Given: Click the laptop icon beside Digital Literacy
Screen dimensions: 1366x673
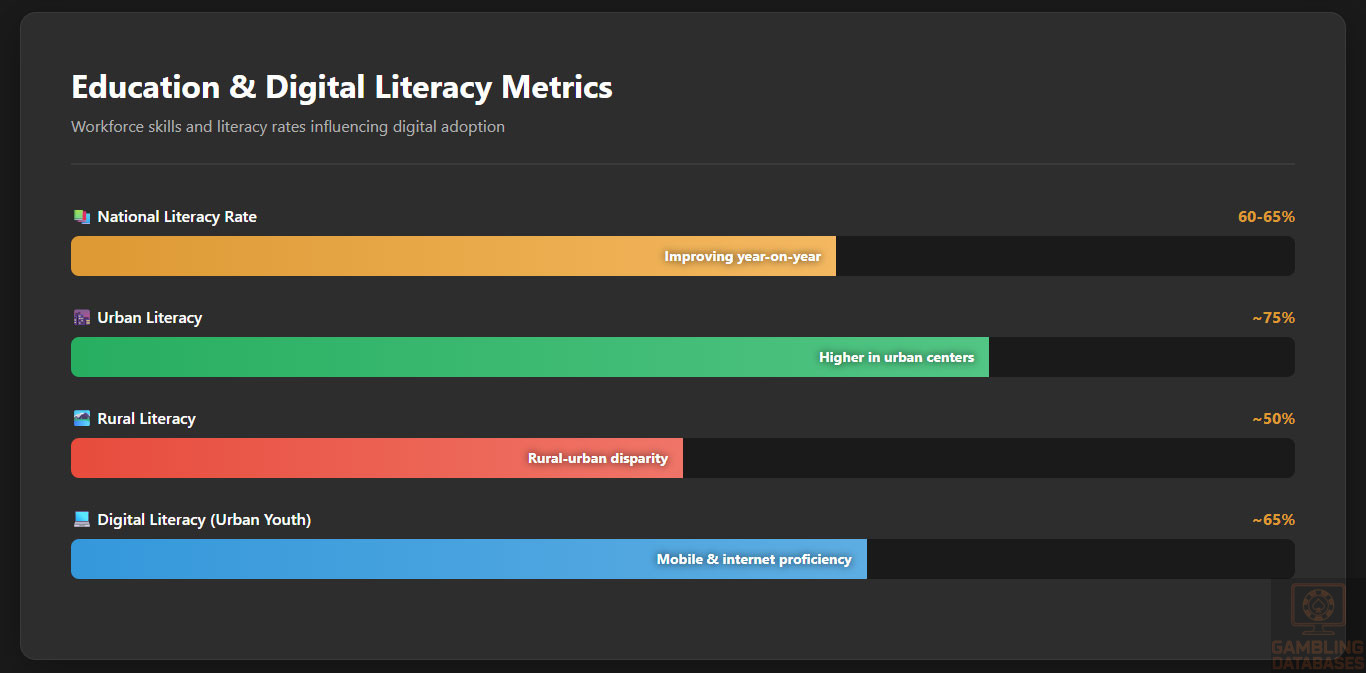Looking at the screenshot, I should coord(81,520).
